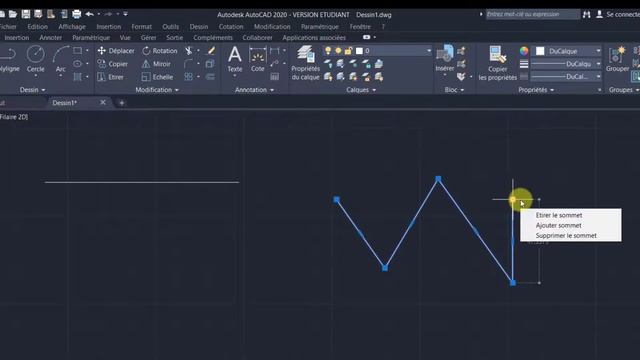This screenshot has width=640, height=360.
Task: Click the save icon in quick access toolbar
Action: [x=26, y=14]
